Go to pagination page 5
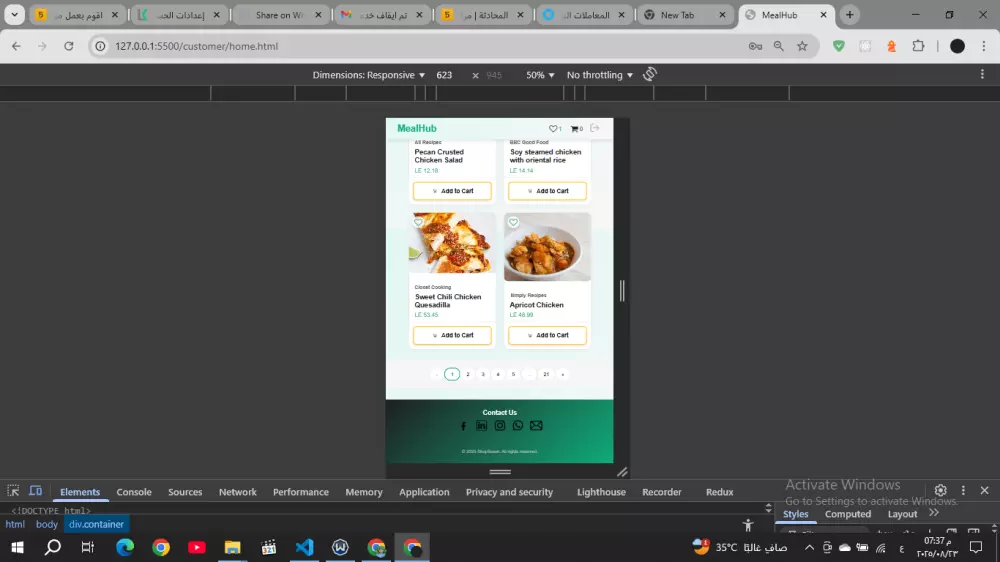The image size is (1000, 562). 513,374
